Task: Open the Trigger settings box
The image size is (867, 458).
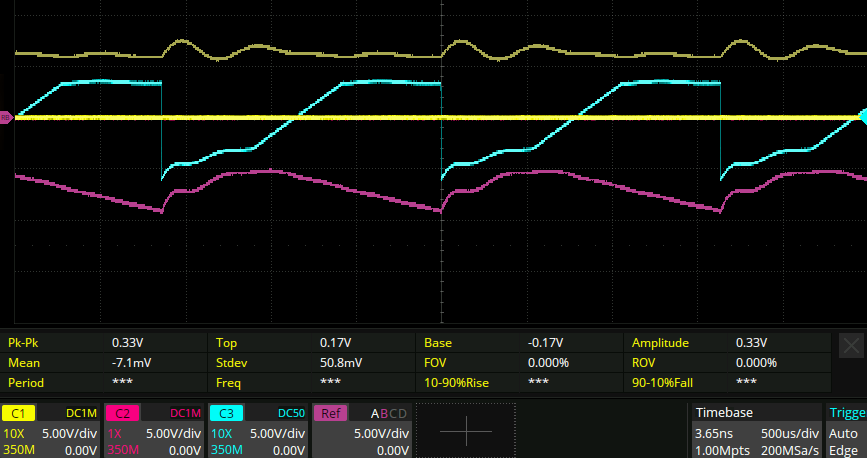Action: pyautogui.click(x=845, y=431)
